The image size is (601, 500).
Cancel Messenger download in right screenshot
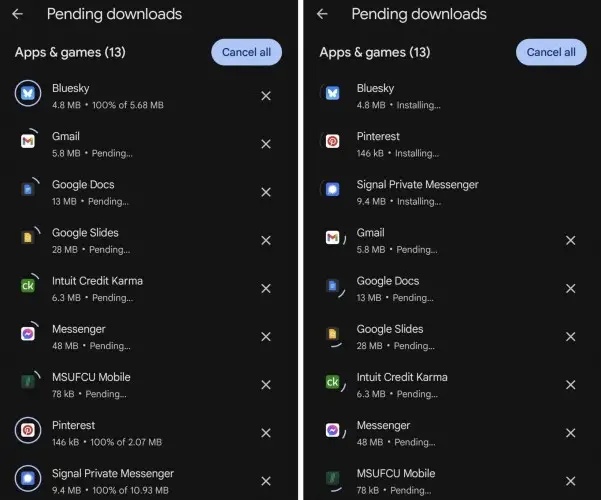pos(570,432)
